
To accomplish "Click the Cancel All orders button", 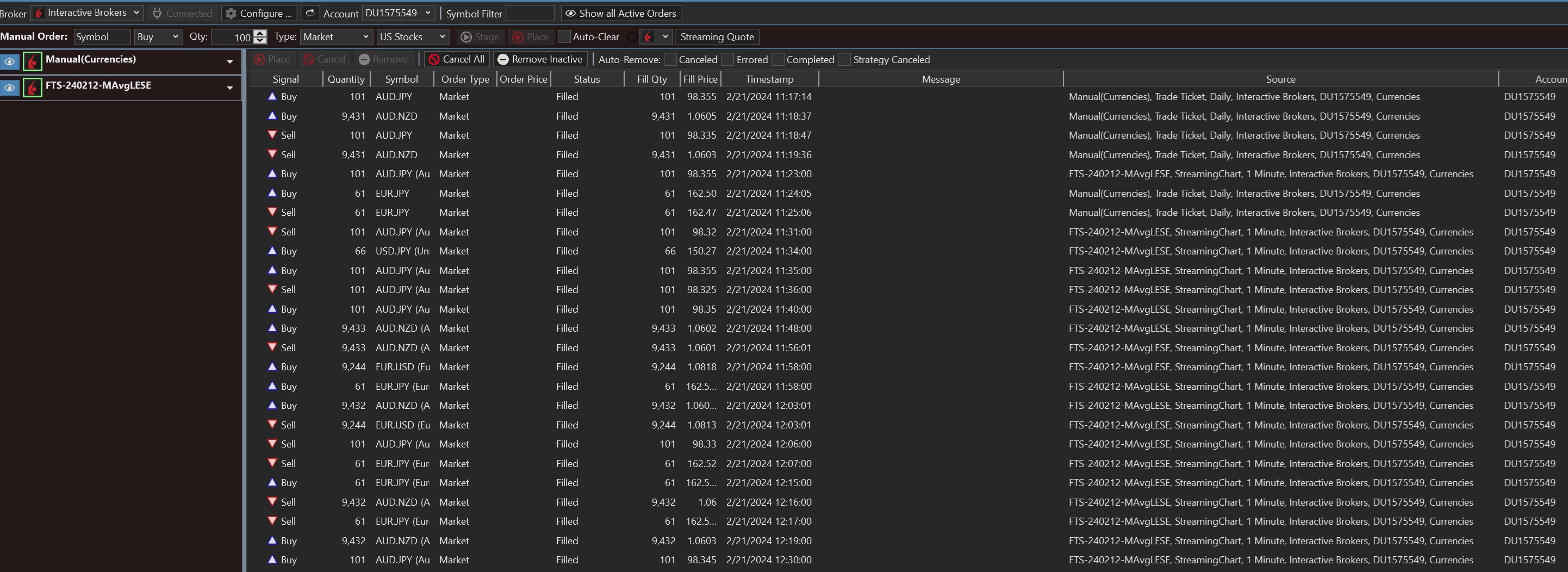I will click(457, 59).
